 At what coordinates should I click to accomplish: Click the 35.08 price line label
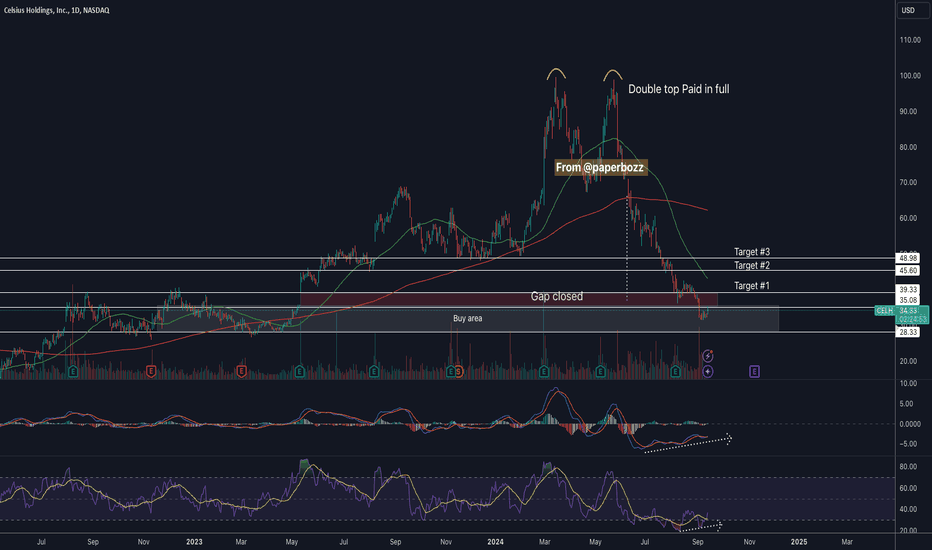(x=908, y=300)
